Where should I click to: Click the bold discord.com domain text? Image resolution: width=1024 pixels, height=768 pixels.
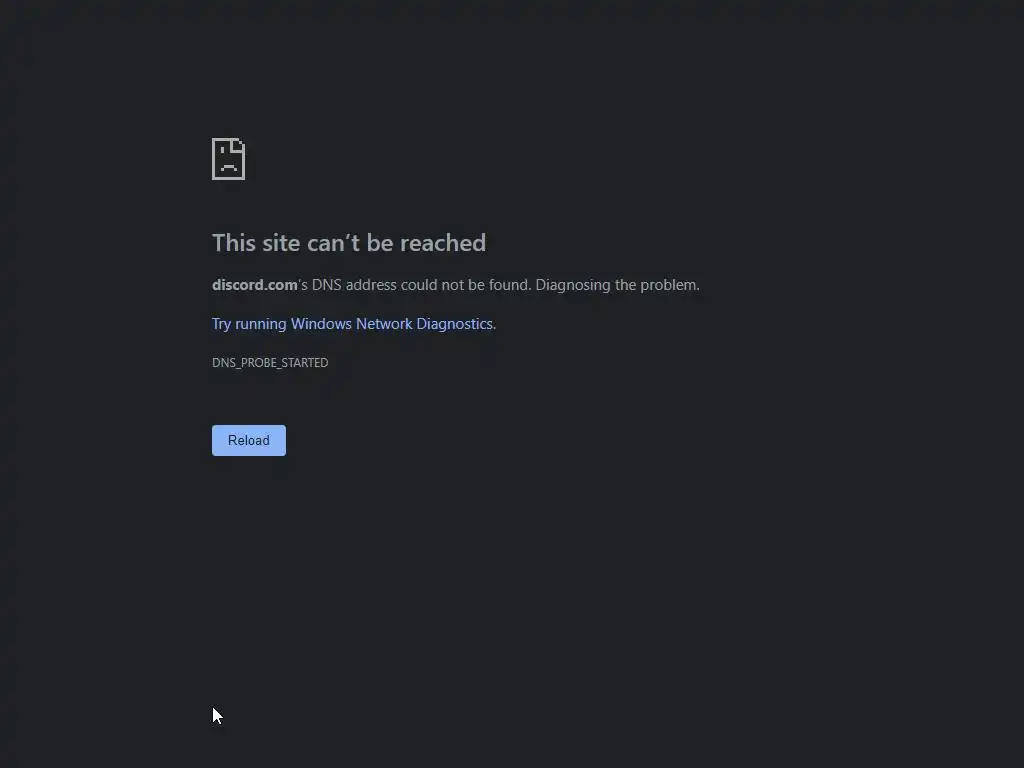(x=255, y=285)
